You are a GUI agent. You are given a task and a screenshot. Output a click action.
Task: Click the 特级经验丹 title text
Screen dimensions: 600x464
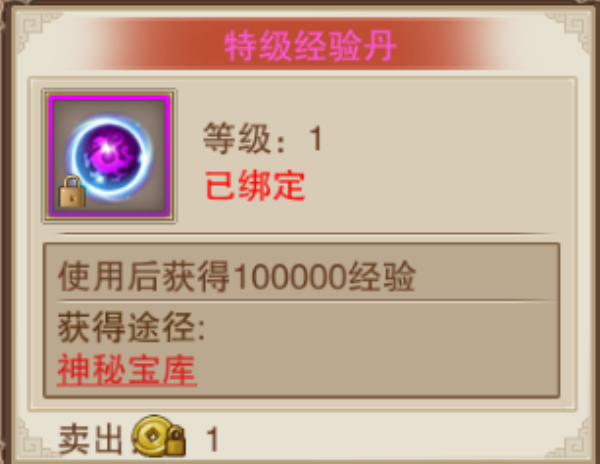click(x=310, y=46)
